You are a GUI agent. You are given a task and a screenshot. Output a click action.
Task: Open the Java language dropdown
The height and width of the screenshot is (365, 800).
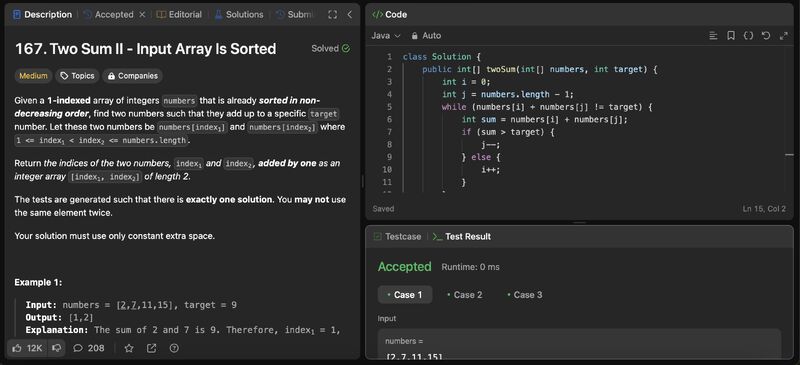coord(386,36)
